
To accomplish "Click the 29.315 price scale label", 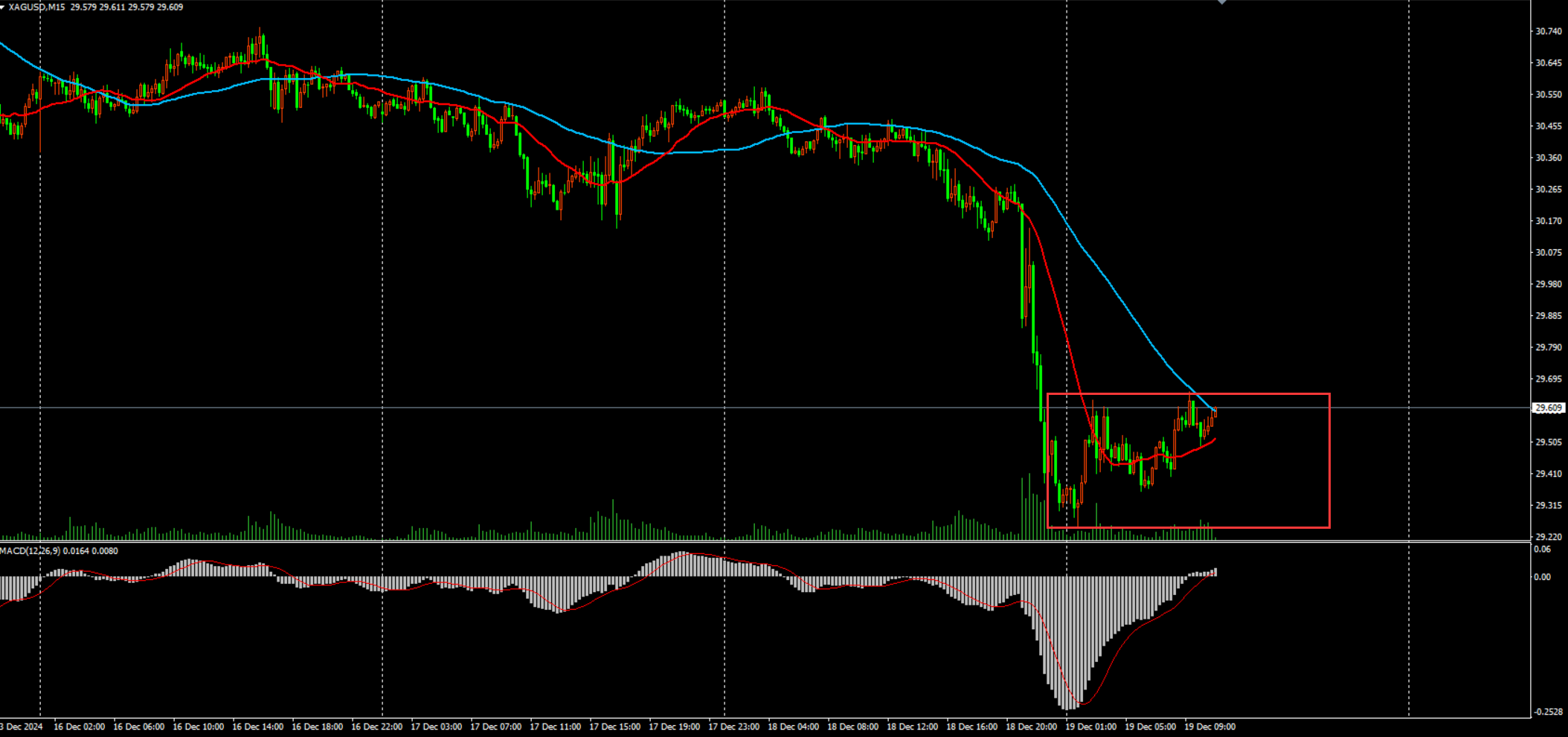I will pyautogui.click(x=1549, y=506).
